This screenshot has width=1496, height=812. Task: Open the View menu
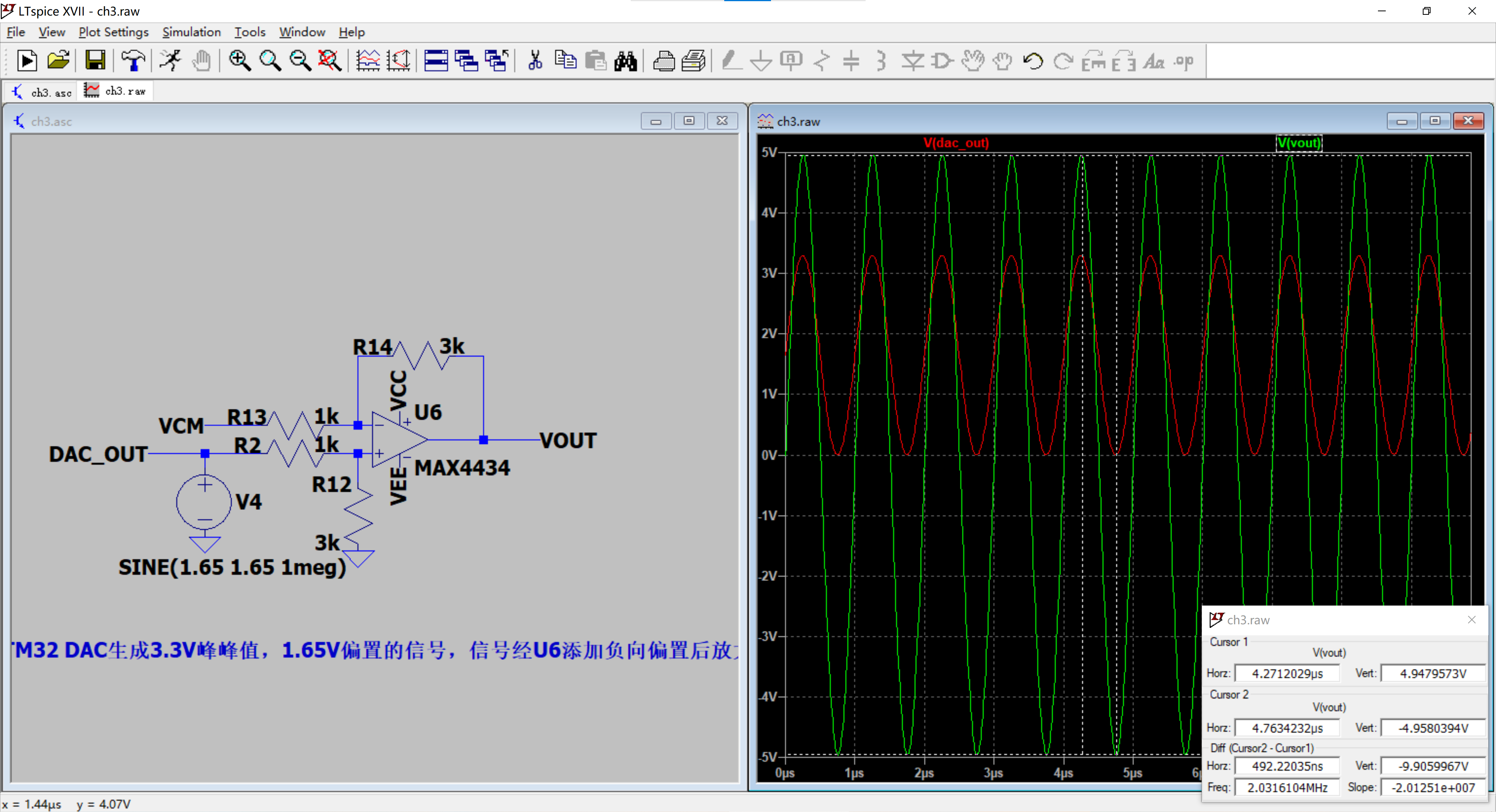(x=52, y=32)
